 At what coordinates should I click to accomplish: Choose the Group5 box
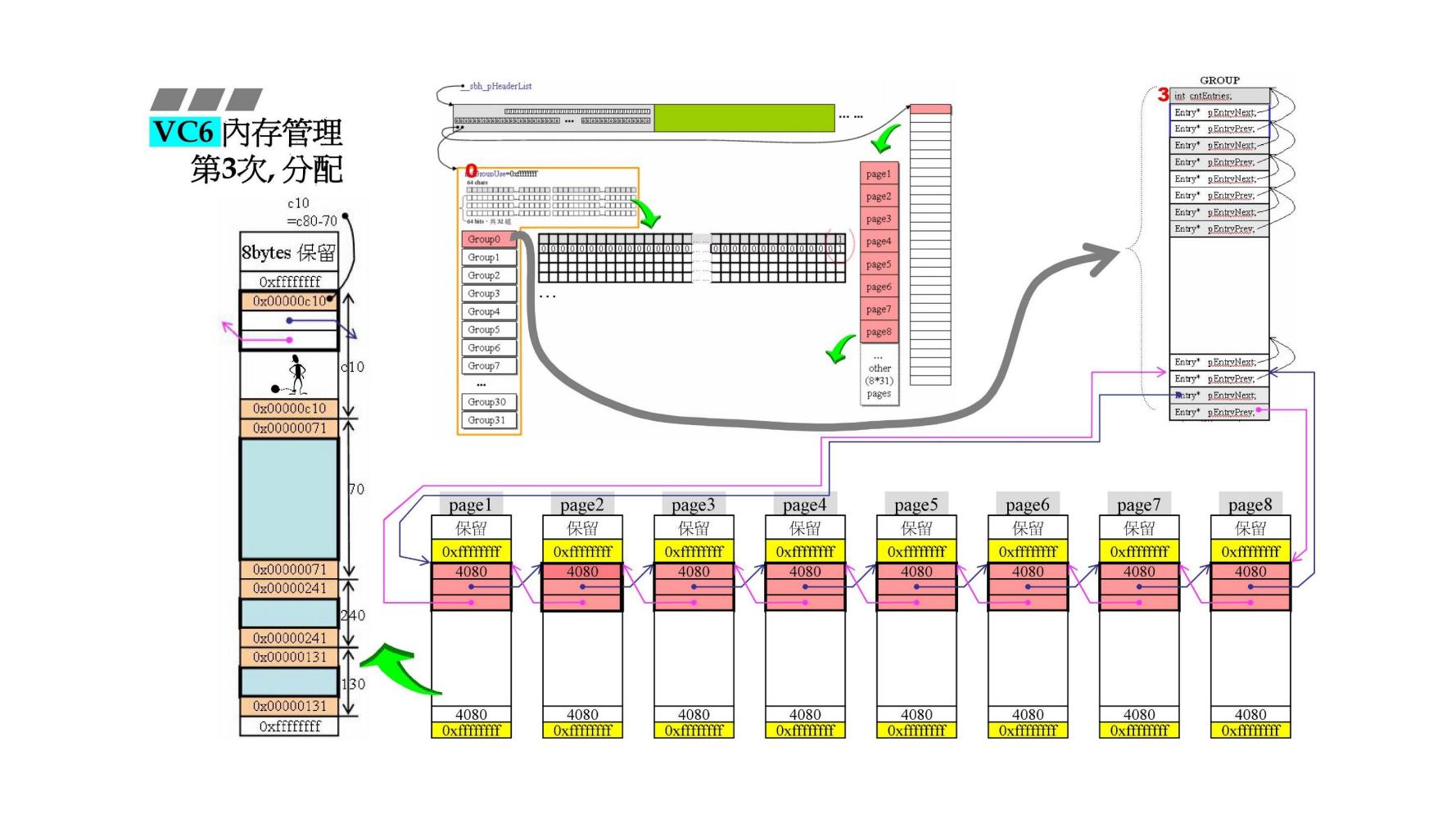point(489,329)
